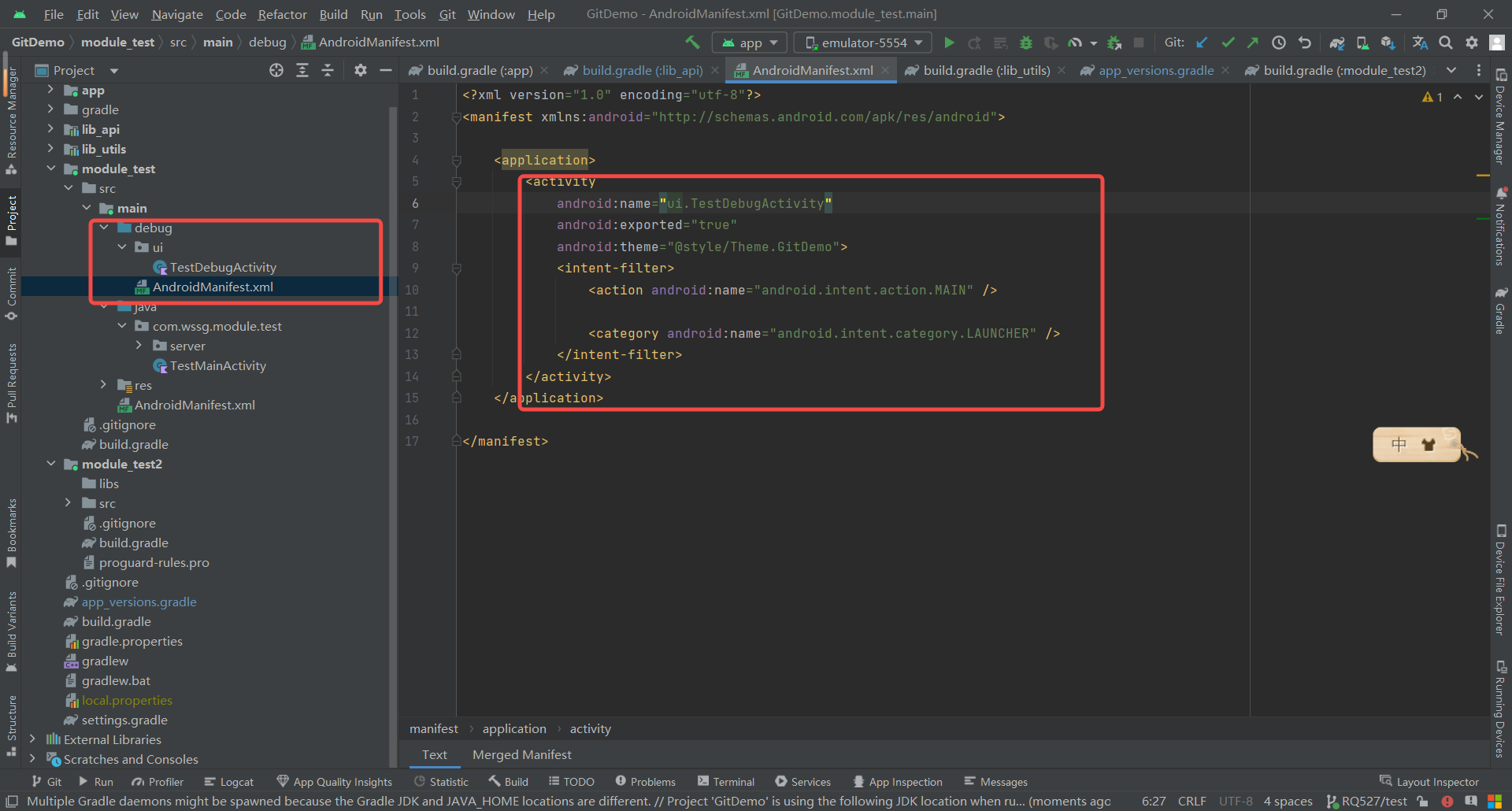
Task: Click Git update project arrow icon
Action: pos(1202,43)
